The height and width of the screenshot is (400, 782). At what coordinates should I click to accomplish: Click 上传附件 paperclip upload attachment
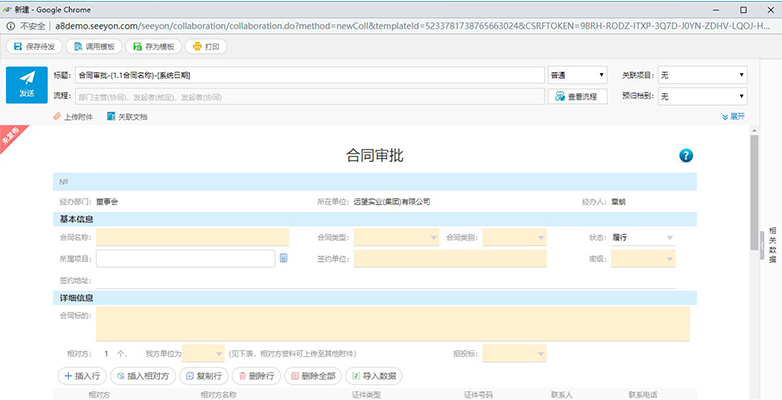(73, 117)
